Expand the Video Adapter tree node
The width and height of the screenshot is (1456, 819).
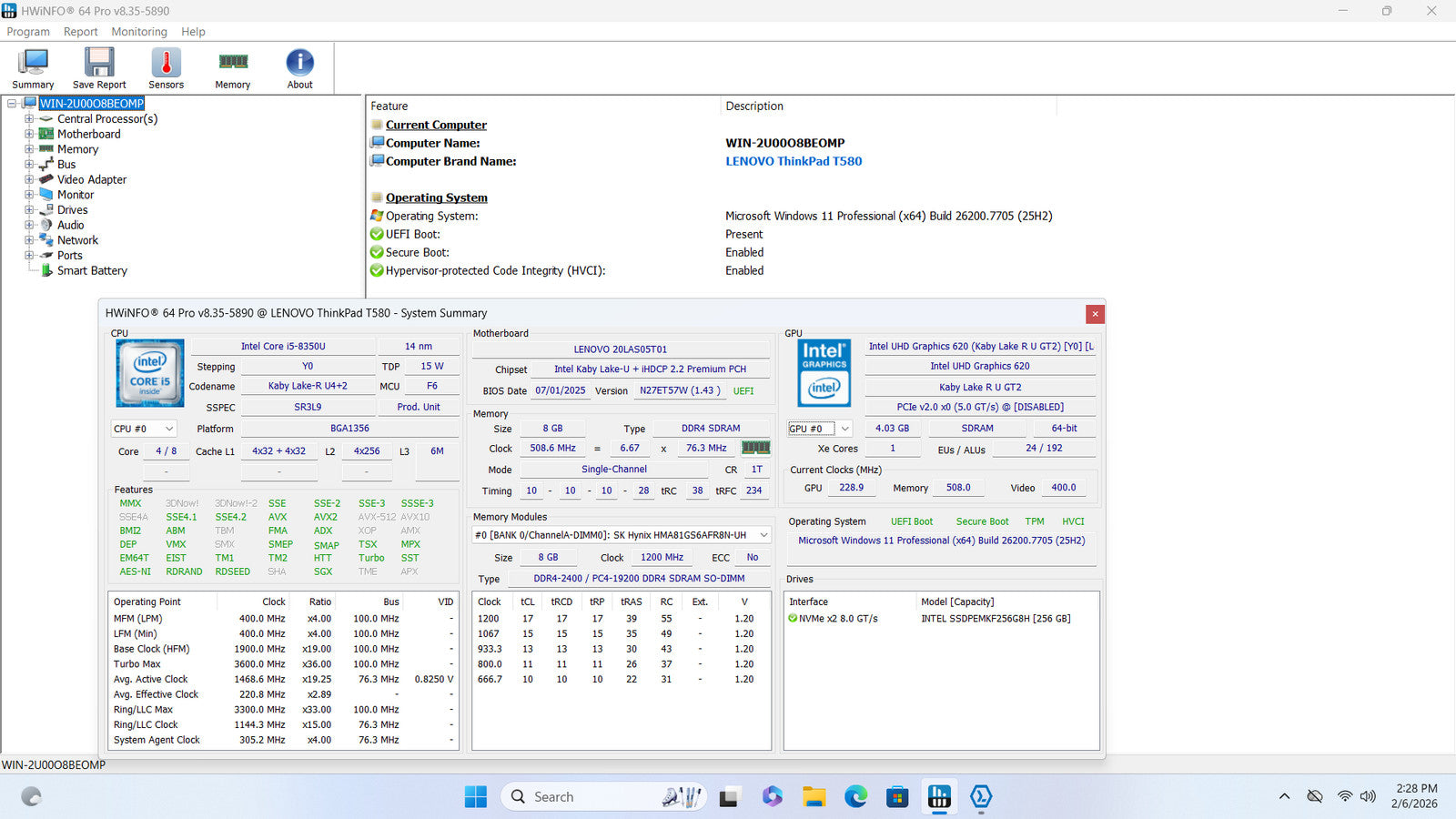pyautogui.click(x=29, y=180)
